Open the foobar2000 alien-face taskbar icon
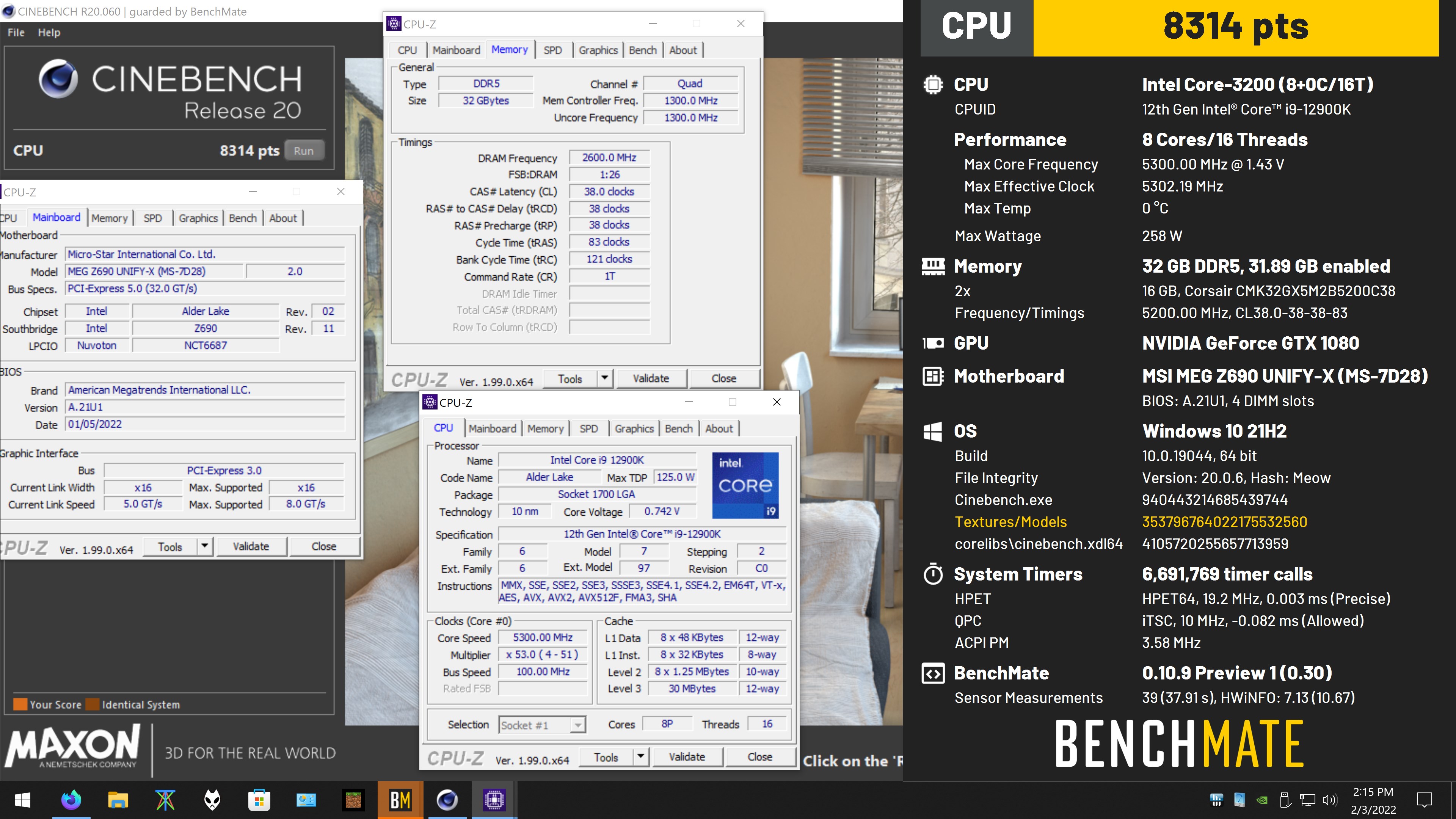The width and height of the screenshot is (1456, 819). pyautogui.click(x=212, y=800)
